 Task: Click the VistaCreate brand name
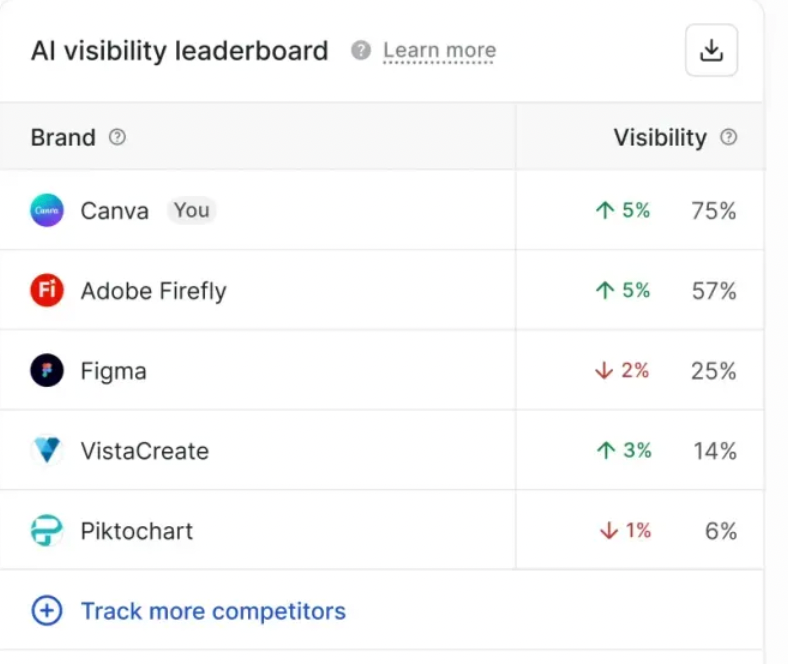click(x=144, y=451)
